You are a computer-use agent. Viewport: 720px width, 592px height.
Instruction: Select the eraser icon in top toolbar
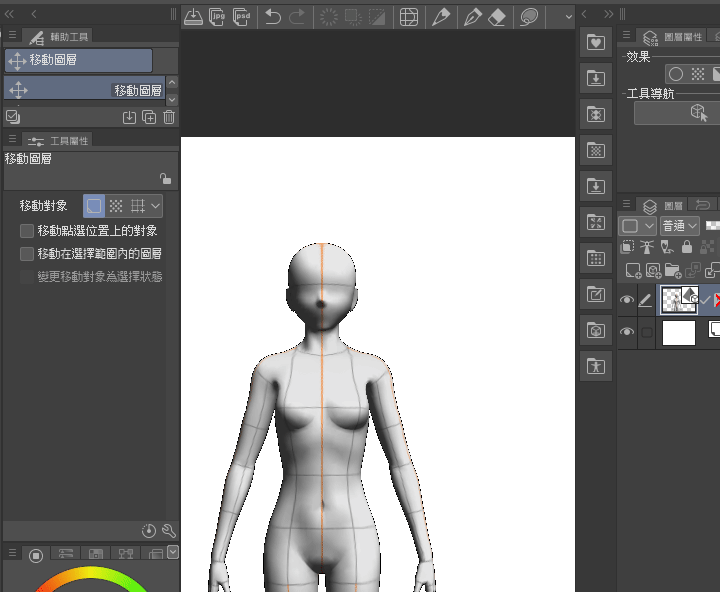pos(497,17)
